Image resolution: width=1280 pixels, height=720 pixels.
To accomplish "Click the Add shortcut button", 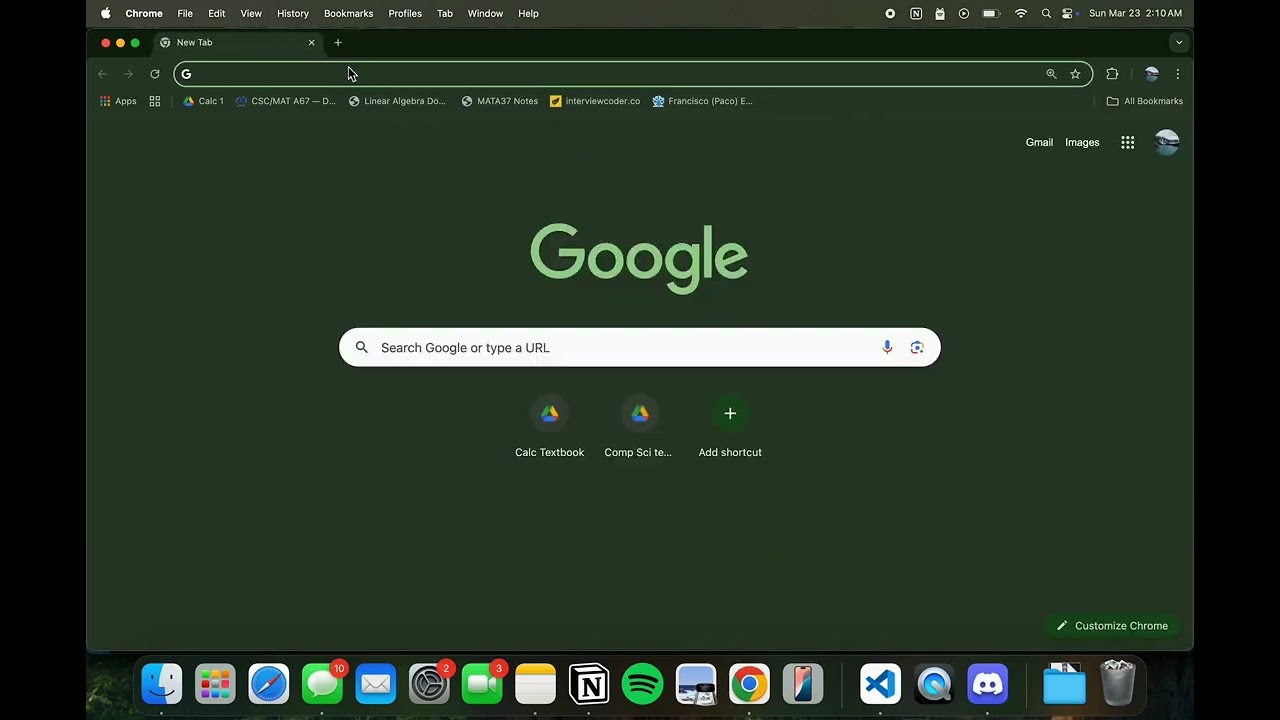I will [730, 428].
